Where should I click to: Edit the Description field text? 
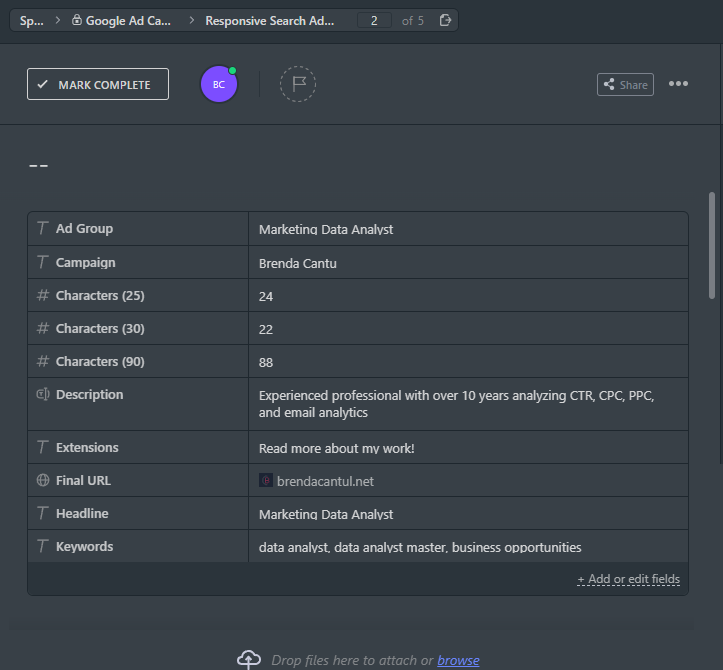click(468, 404)
